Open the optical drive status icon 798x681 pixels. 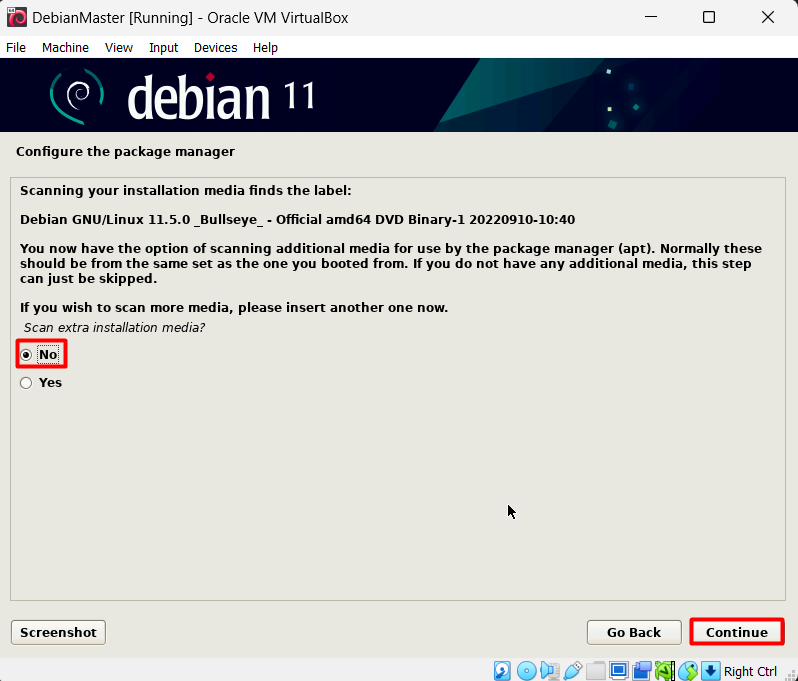point(526,671)
